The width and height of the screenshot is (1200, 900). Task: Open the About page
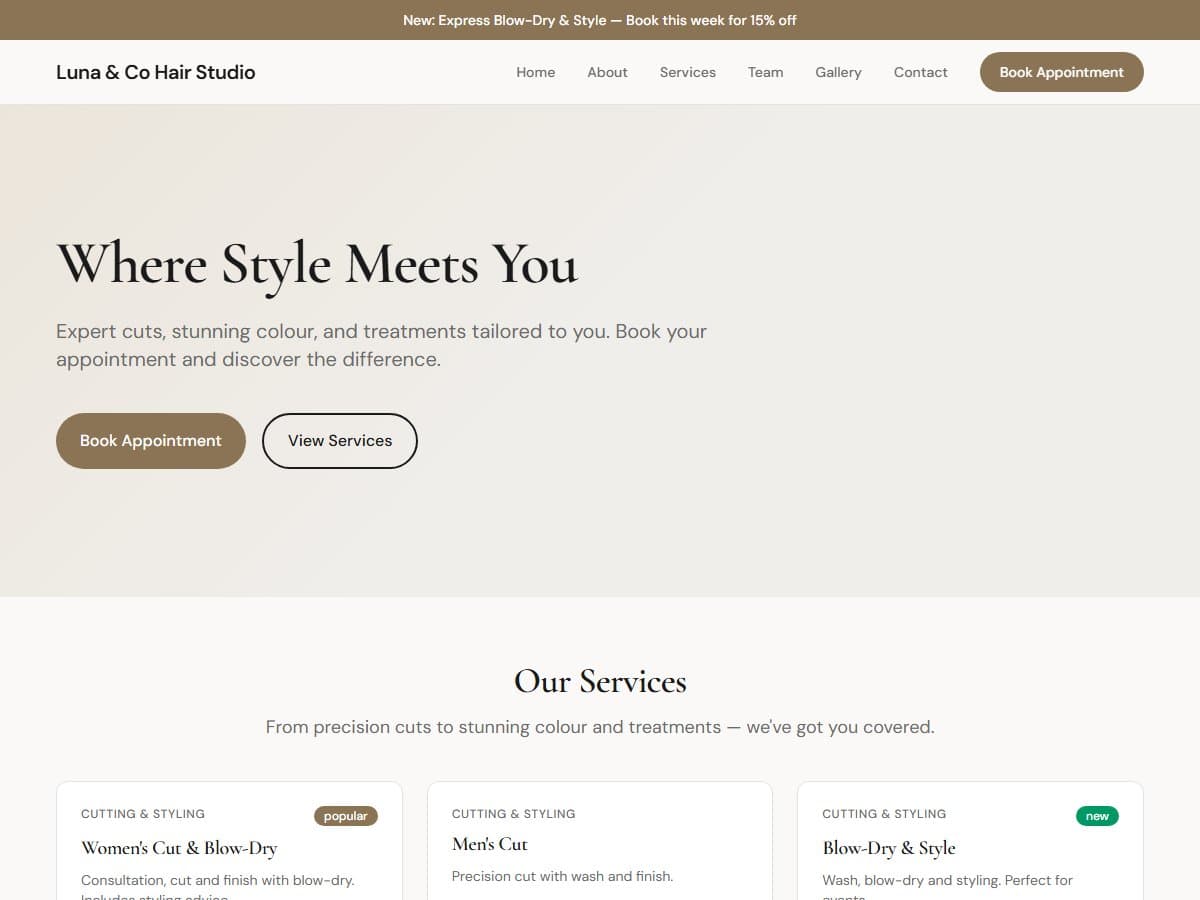(x=607, y=72)
